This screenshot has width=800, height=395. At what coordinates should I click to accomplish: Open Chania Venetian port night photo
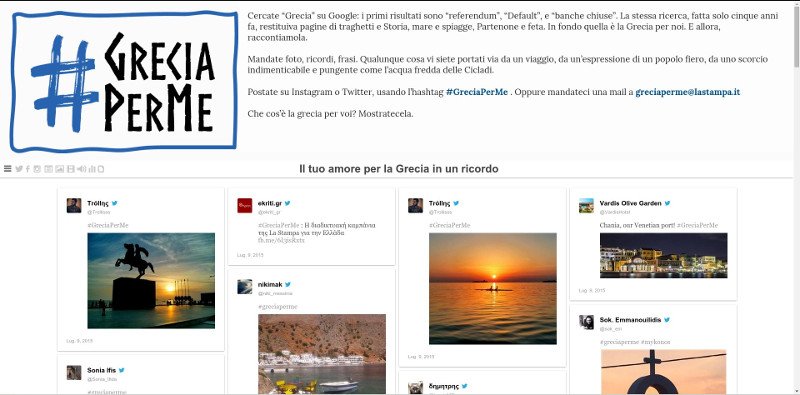click(663, 256)
